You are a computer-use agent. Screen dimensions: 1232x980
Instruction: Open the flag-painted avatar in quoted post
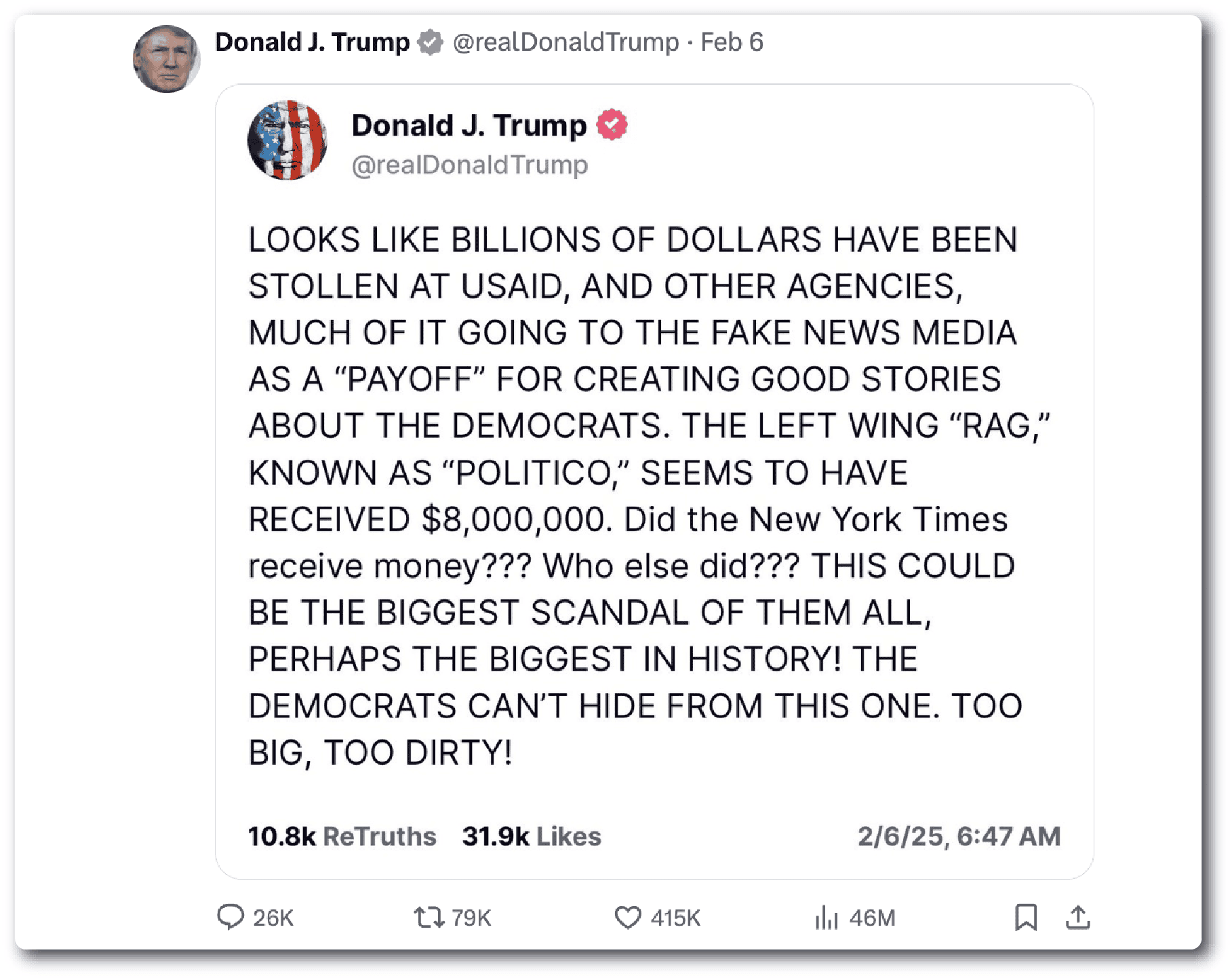[x=287, y=140]
